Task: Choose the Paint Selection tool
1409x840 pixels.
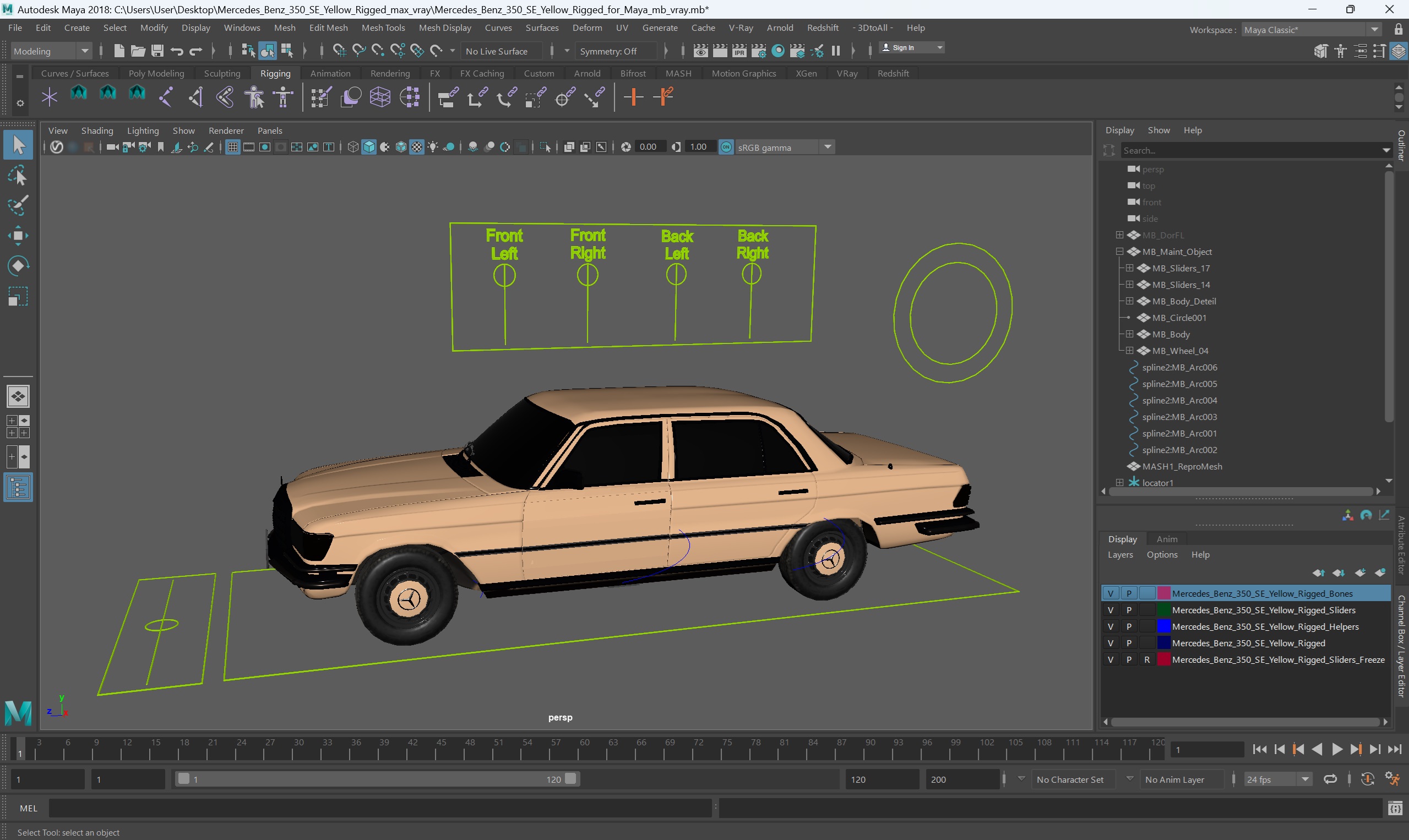Action: click(18, 205)
